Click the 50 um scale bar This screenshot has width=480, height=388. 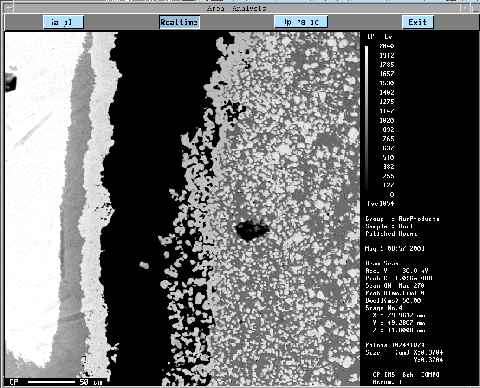click(51, 382)
